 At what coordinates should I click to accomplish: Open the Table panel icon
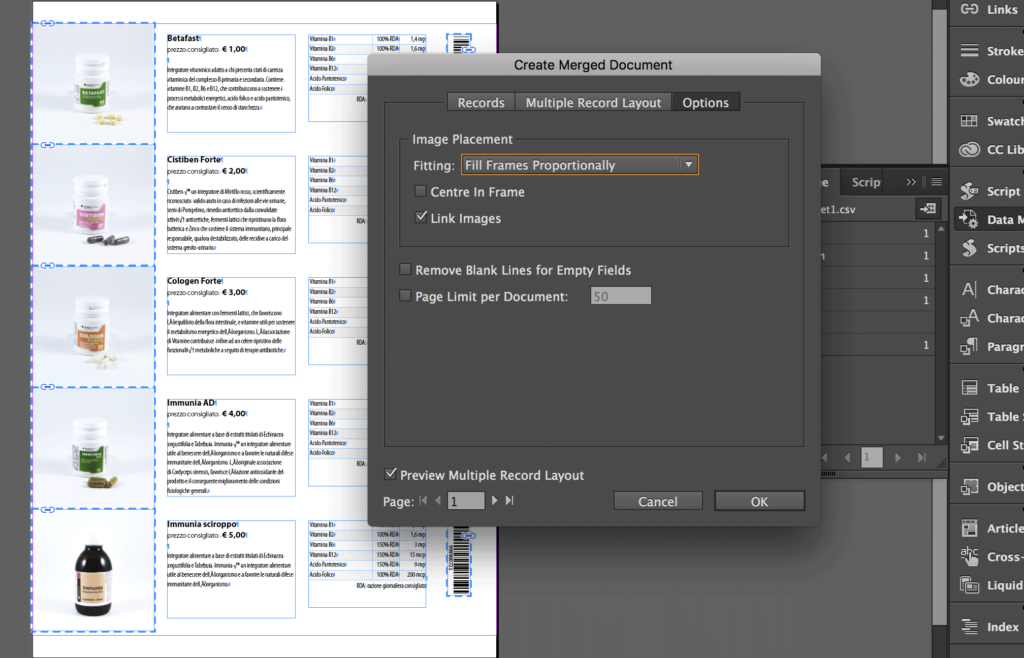click(x=969, y=388)
